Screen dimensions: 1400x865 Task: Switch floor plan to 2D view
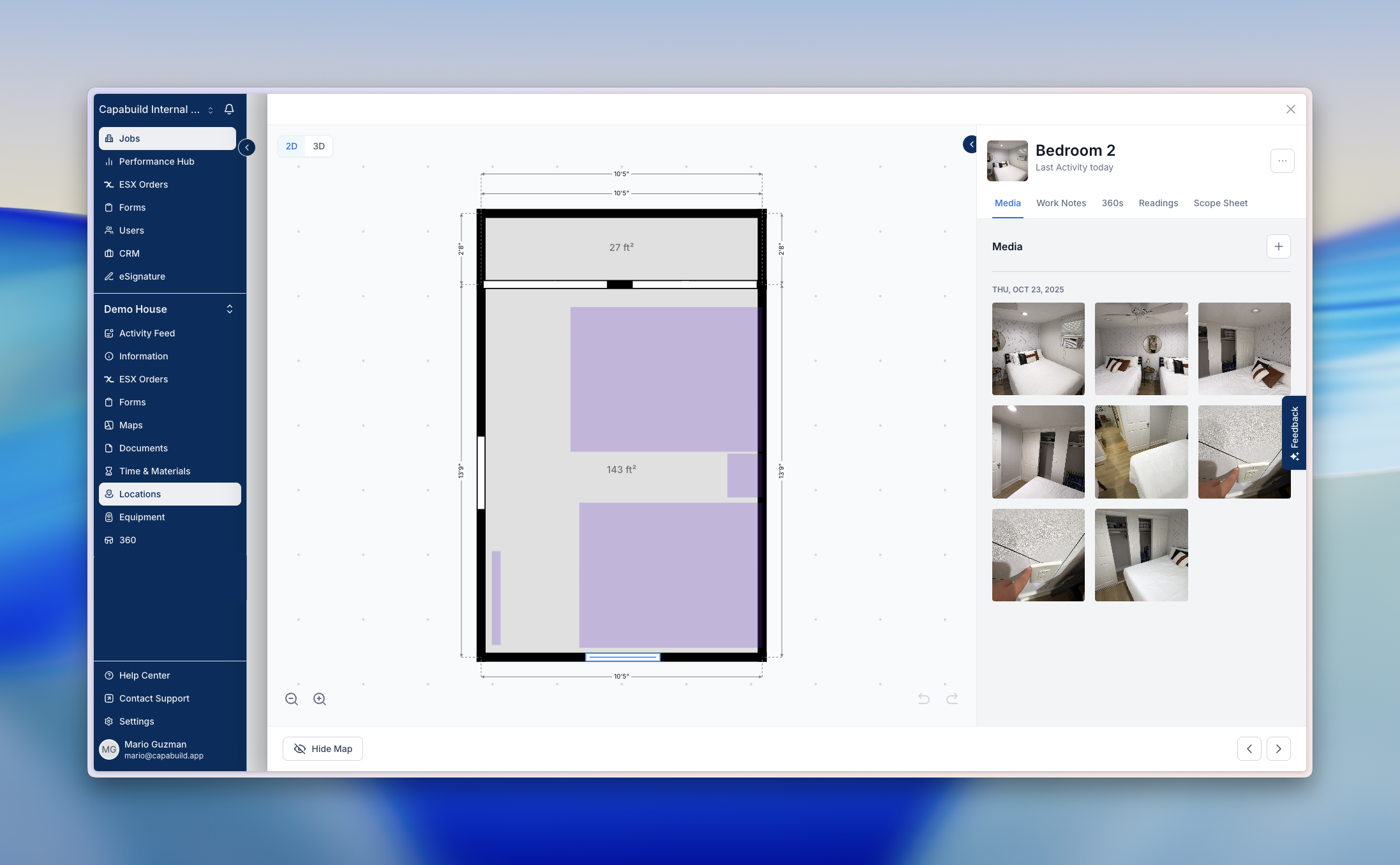(x=292, y=146)
